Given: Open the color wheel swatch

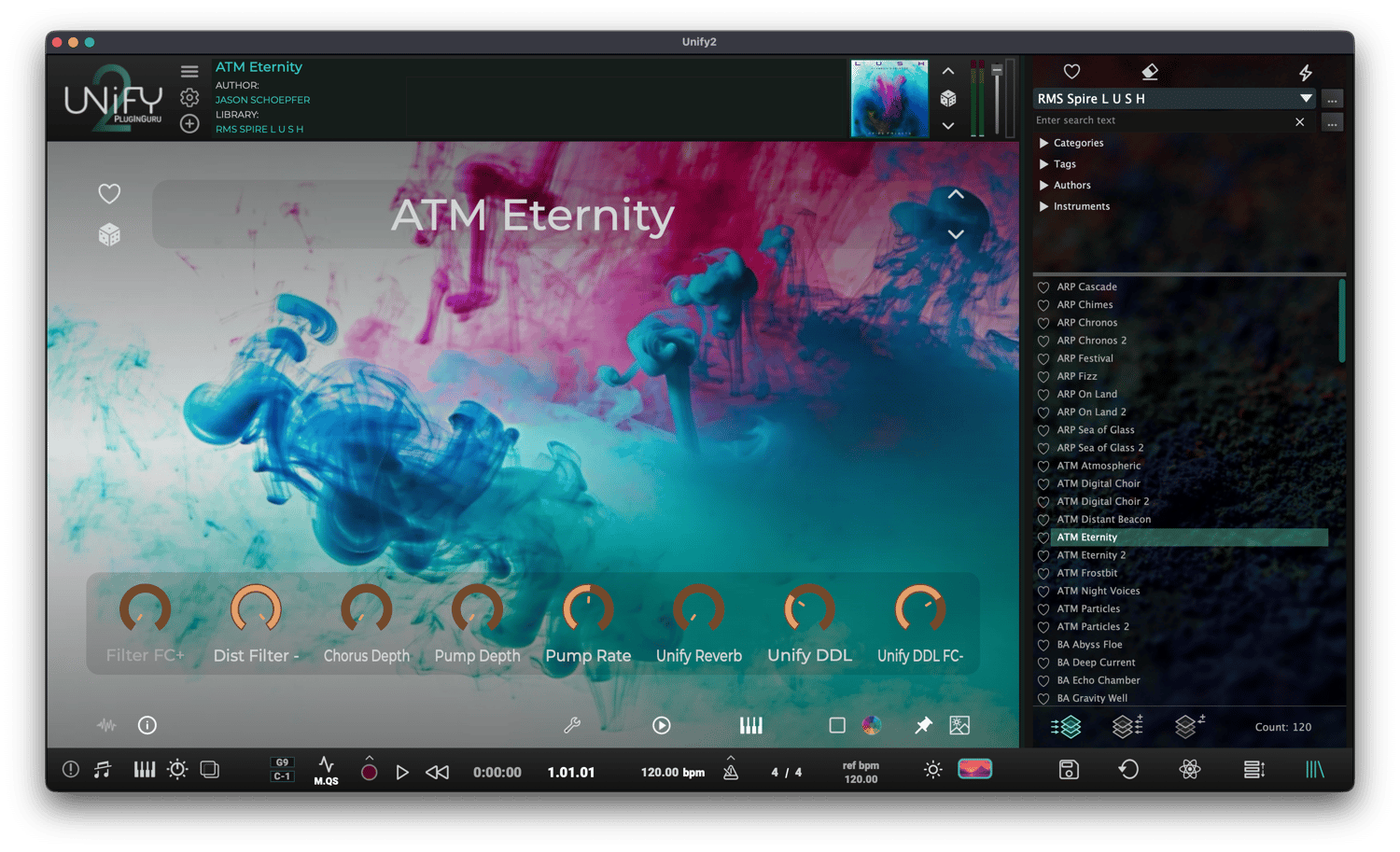Looking at the screenshot, I should (872, 725).
